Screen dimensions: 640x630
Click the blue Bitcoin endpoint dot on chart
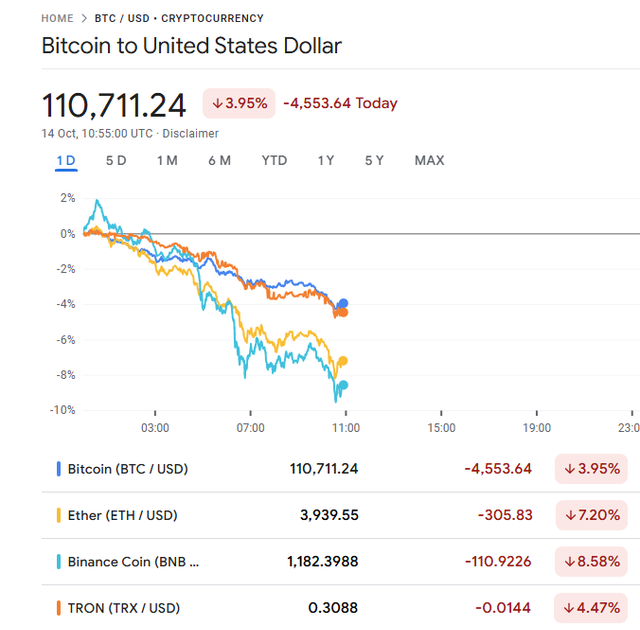(343, 304)
